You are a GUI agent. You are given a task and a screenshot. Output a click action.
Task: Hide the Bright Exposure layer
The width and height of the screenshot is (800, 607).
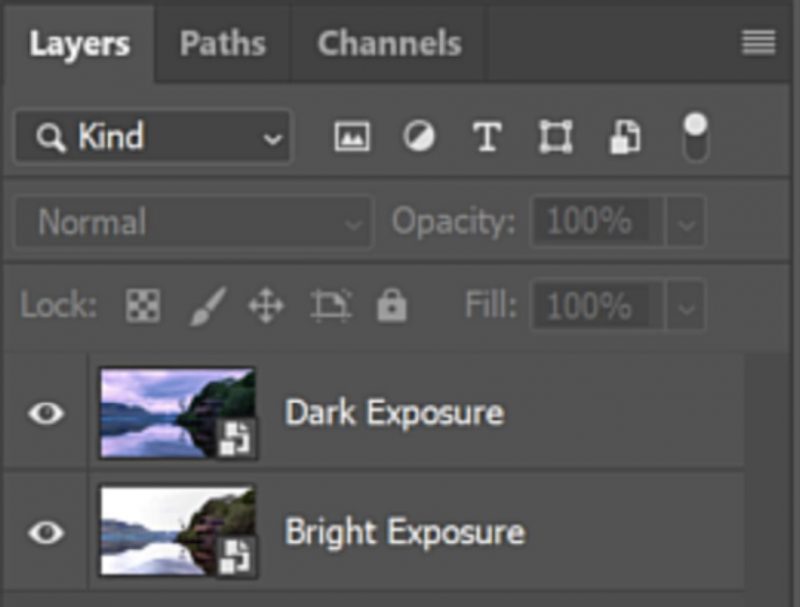[x=46, y=532]
